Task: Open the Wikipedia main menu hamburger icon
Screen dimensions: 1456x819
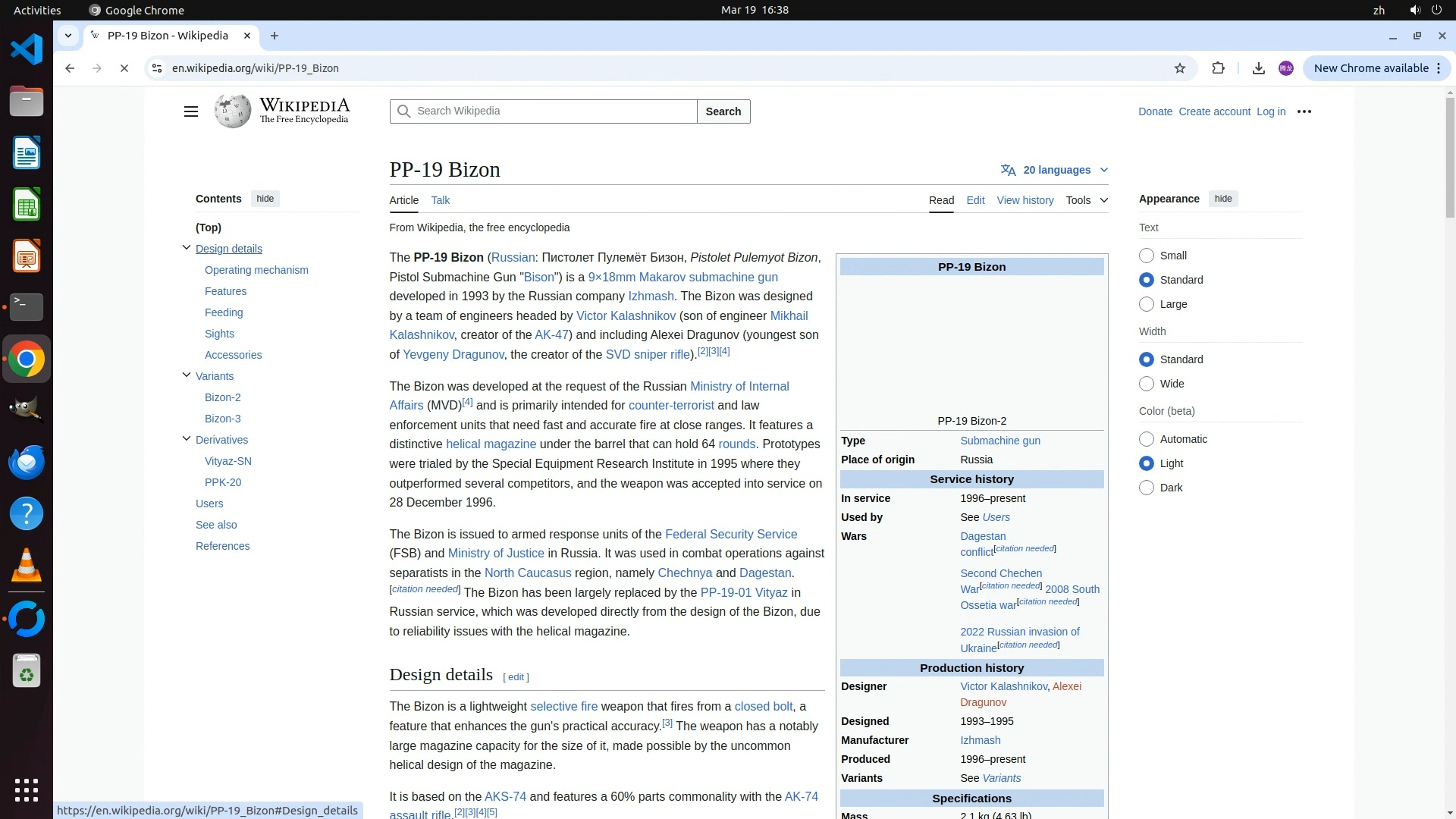Action: (190, 111)
